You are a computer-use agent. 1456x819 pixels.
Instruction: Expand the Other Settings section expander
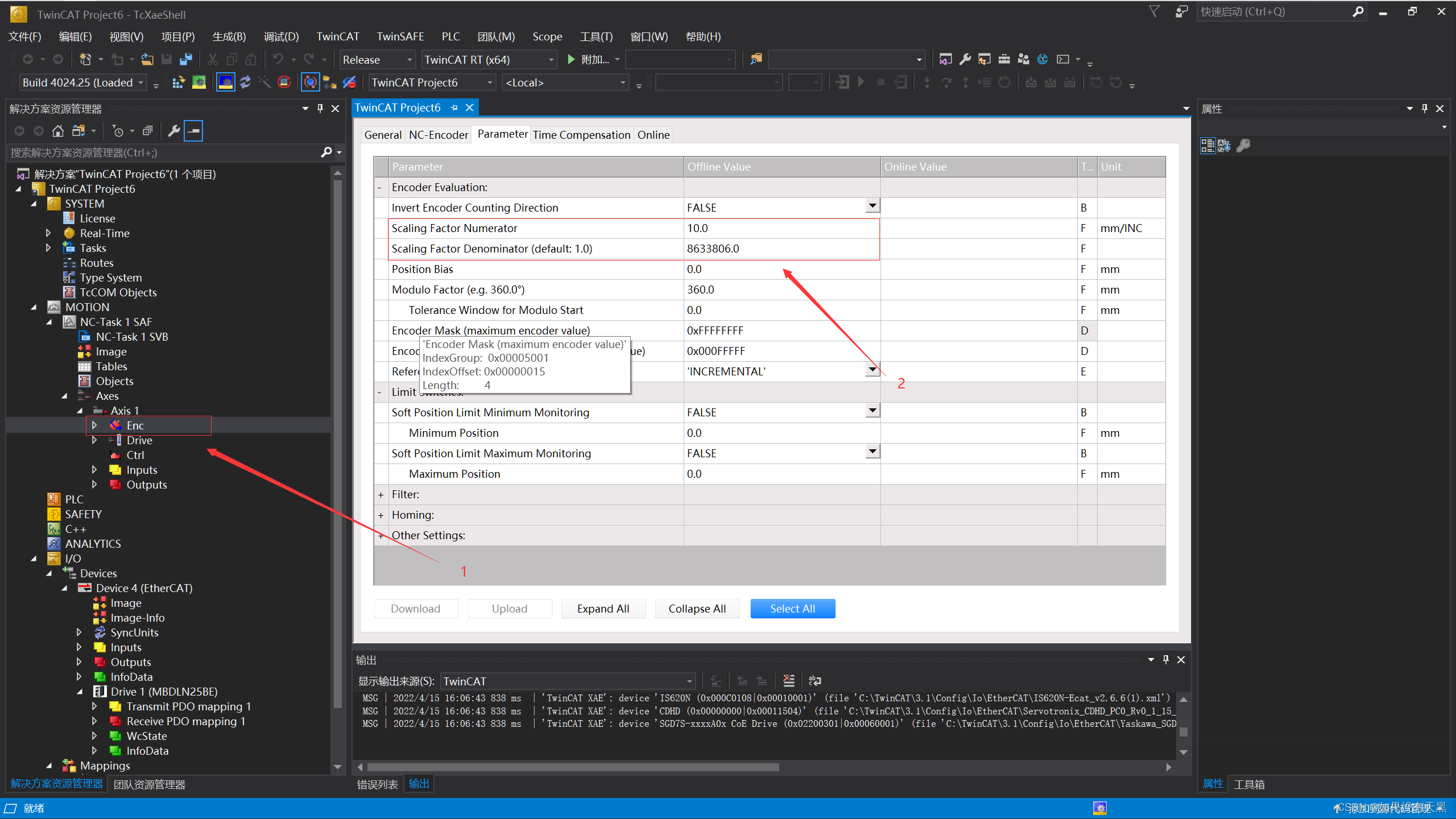pyautogui.click(x=382, y=534)
